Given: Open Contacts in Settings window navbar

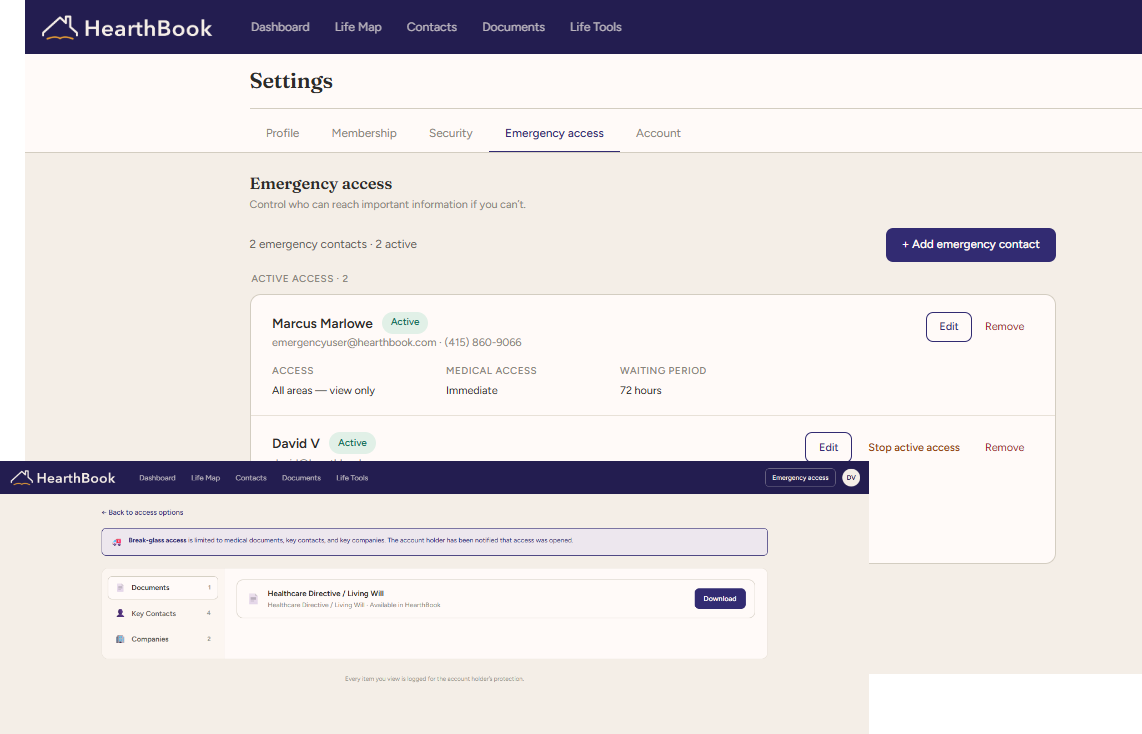Looking at the screenshot, I should coord(432,27).
